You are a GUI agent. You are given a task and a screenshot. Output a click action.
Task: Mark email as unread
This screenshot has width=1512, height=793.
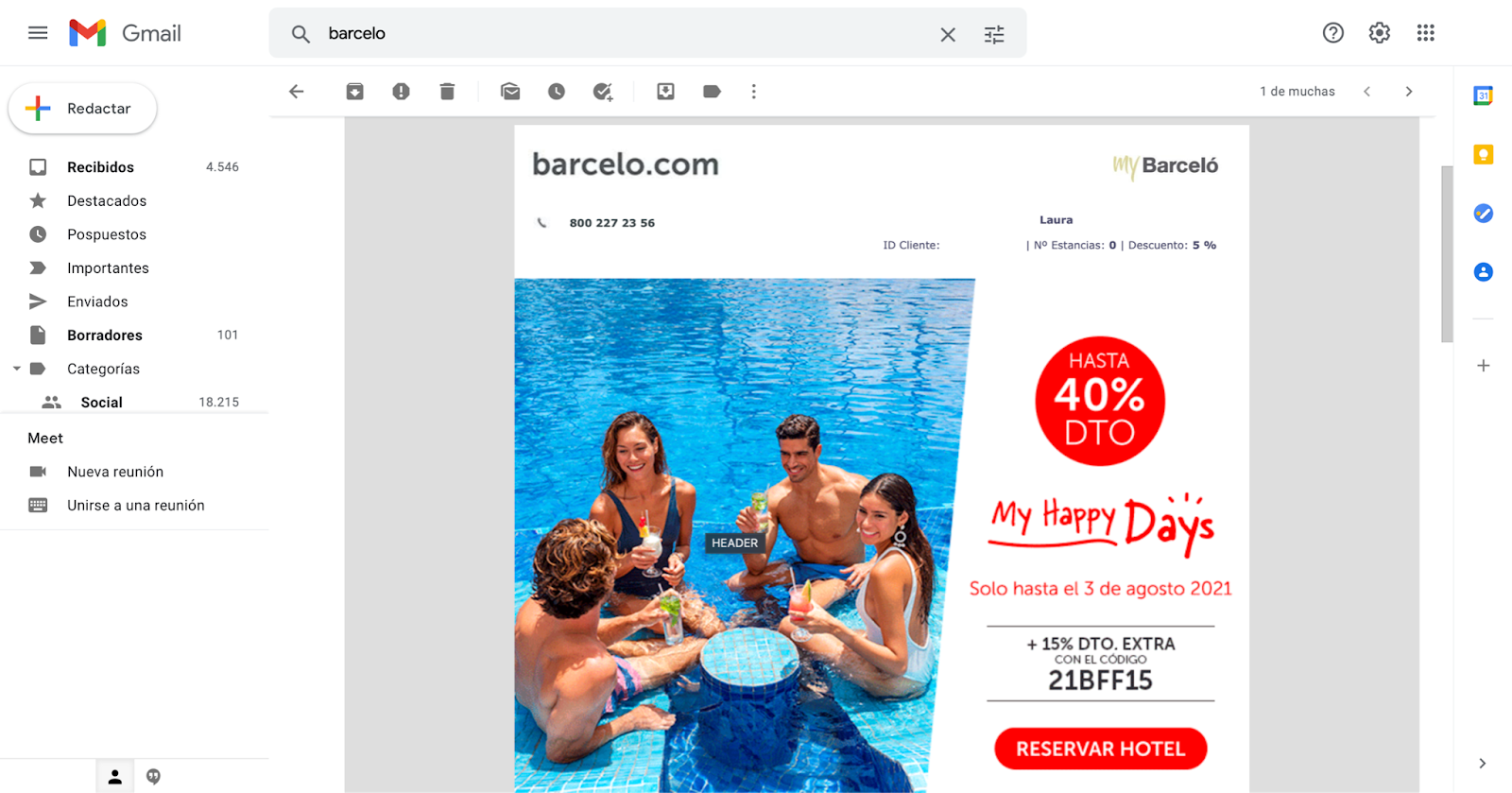click(x=510, y=92)
